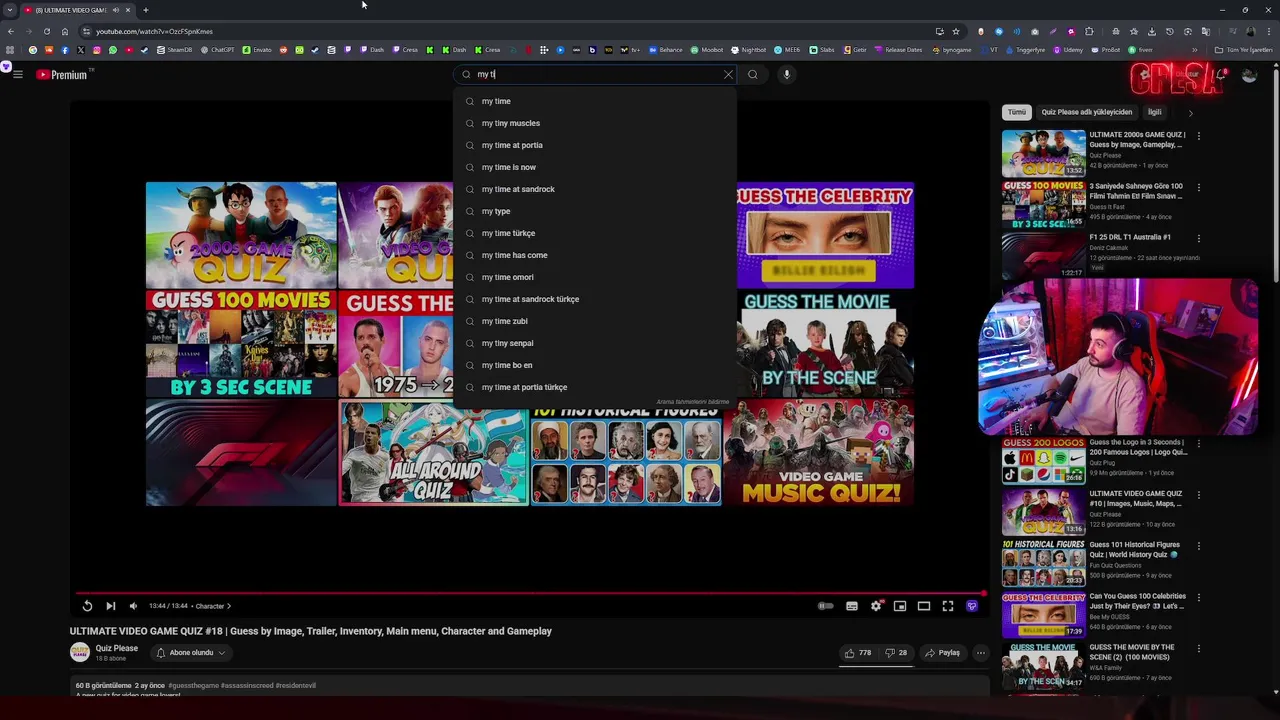Click the Video Game Music Quiz end-screen card

pos(819,453)
